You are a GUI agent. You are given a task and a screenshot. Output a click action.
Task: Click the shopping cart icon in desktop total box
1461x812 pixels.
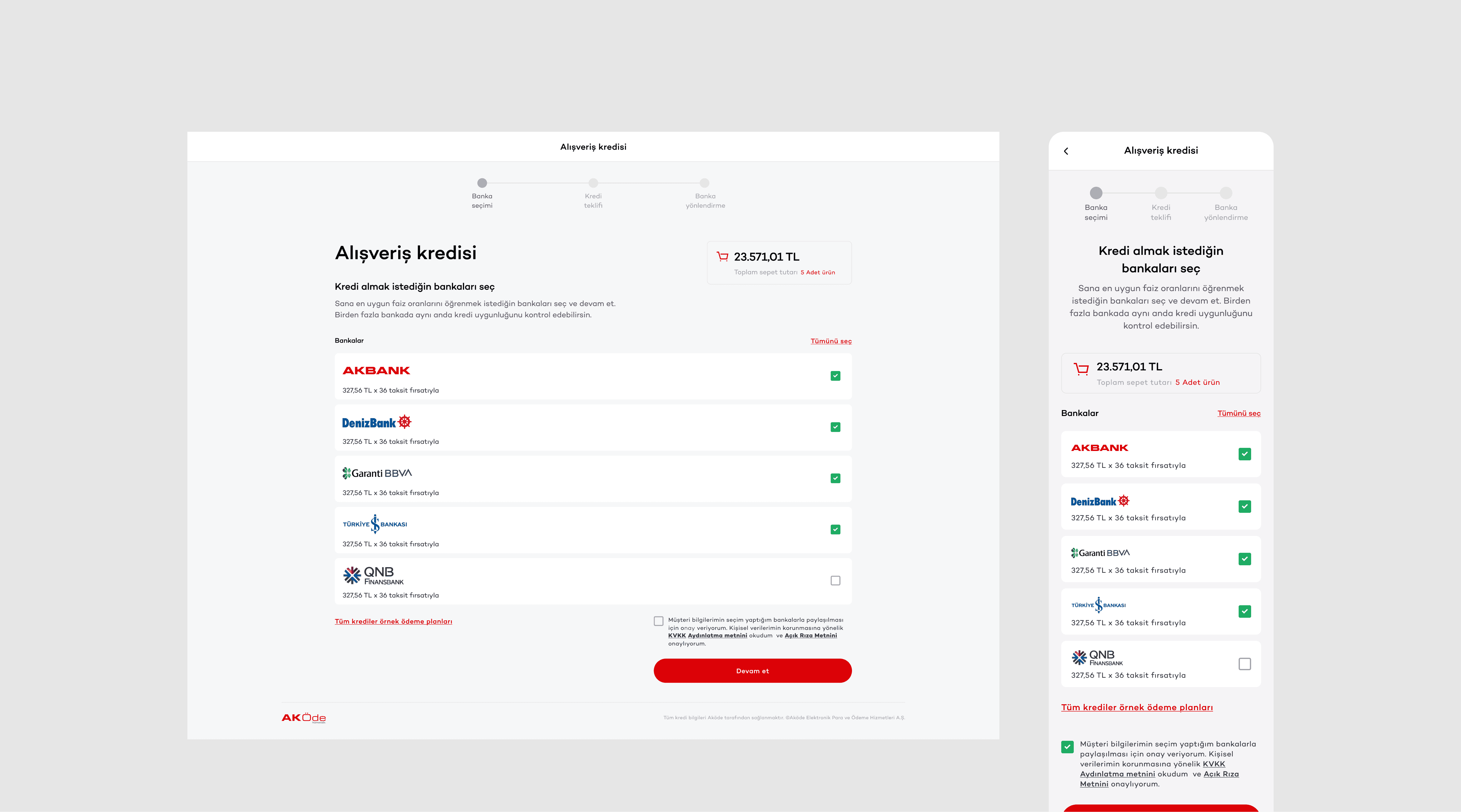click(722, 256)
